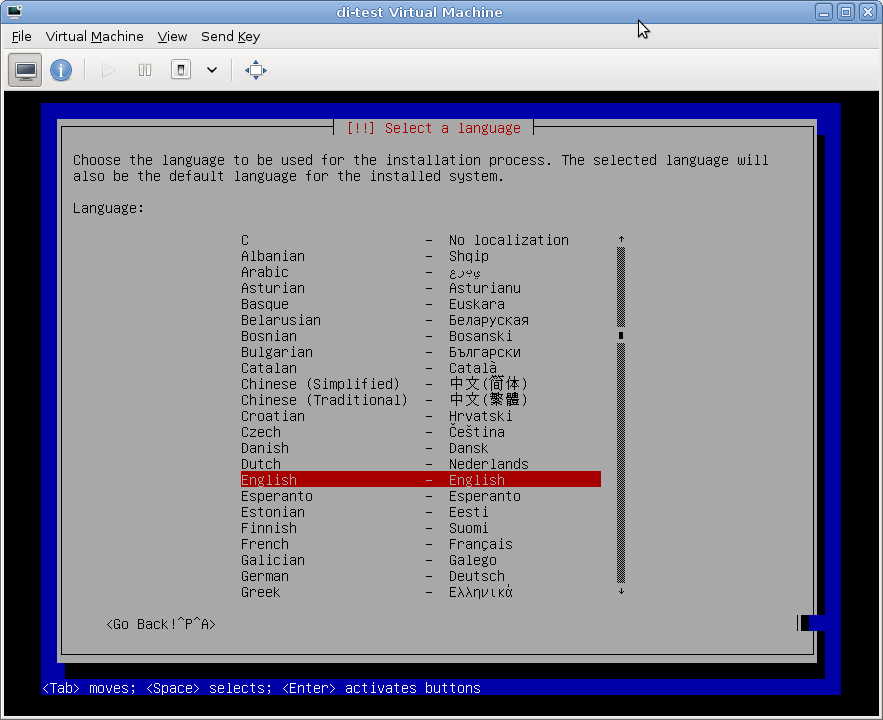Select Greek in the language list
Screen dimensions: 883x720
(x=421, y=592)
